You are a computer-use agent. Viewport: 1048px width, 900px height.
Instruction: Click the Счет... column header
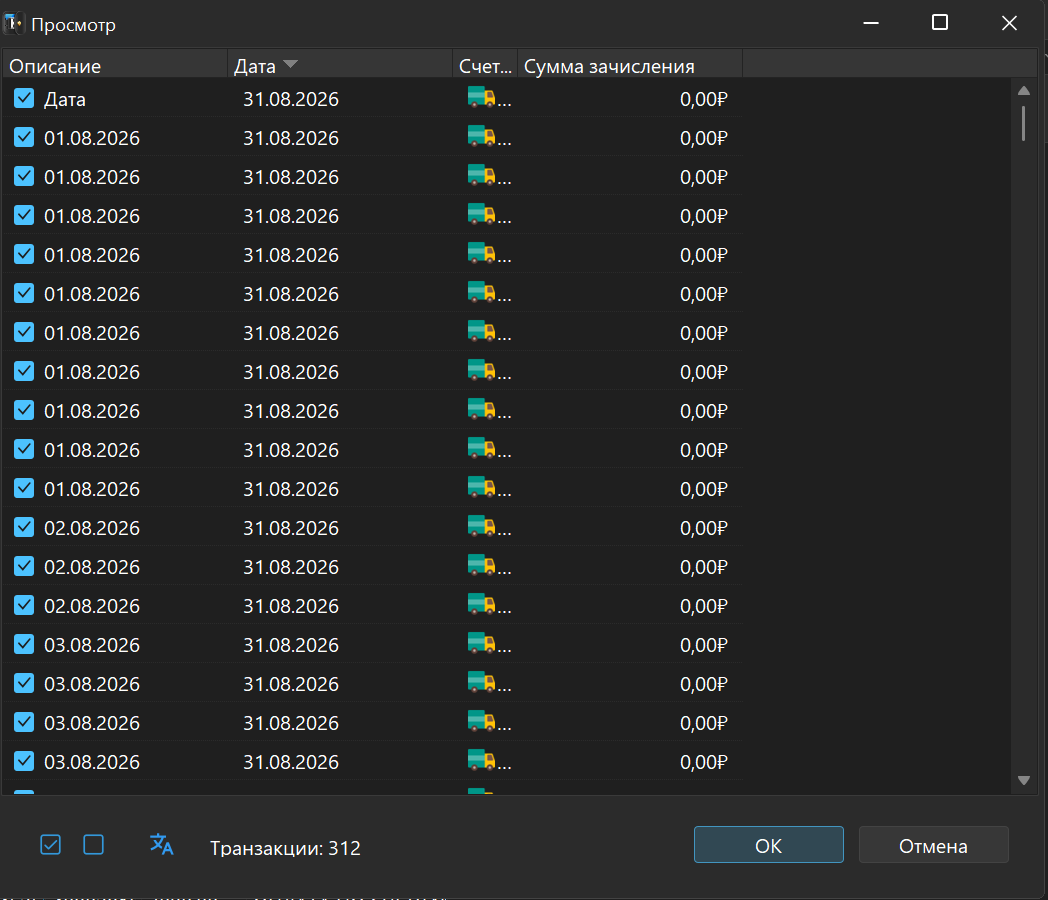coord(485,66)
